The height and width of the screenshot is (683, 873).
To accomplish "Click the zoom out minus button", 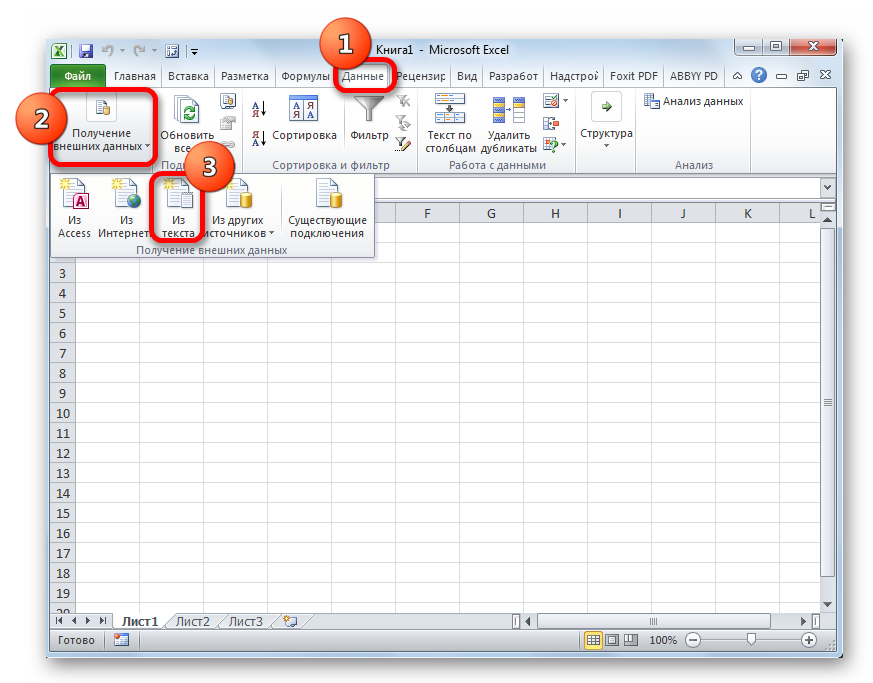I will tap(693, 640).
